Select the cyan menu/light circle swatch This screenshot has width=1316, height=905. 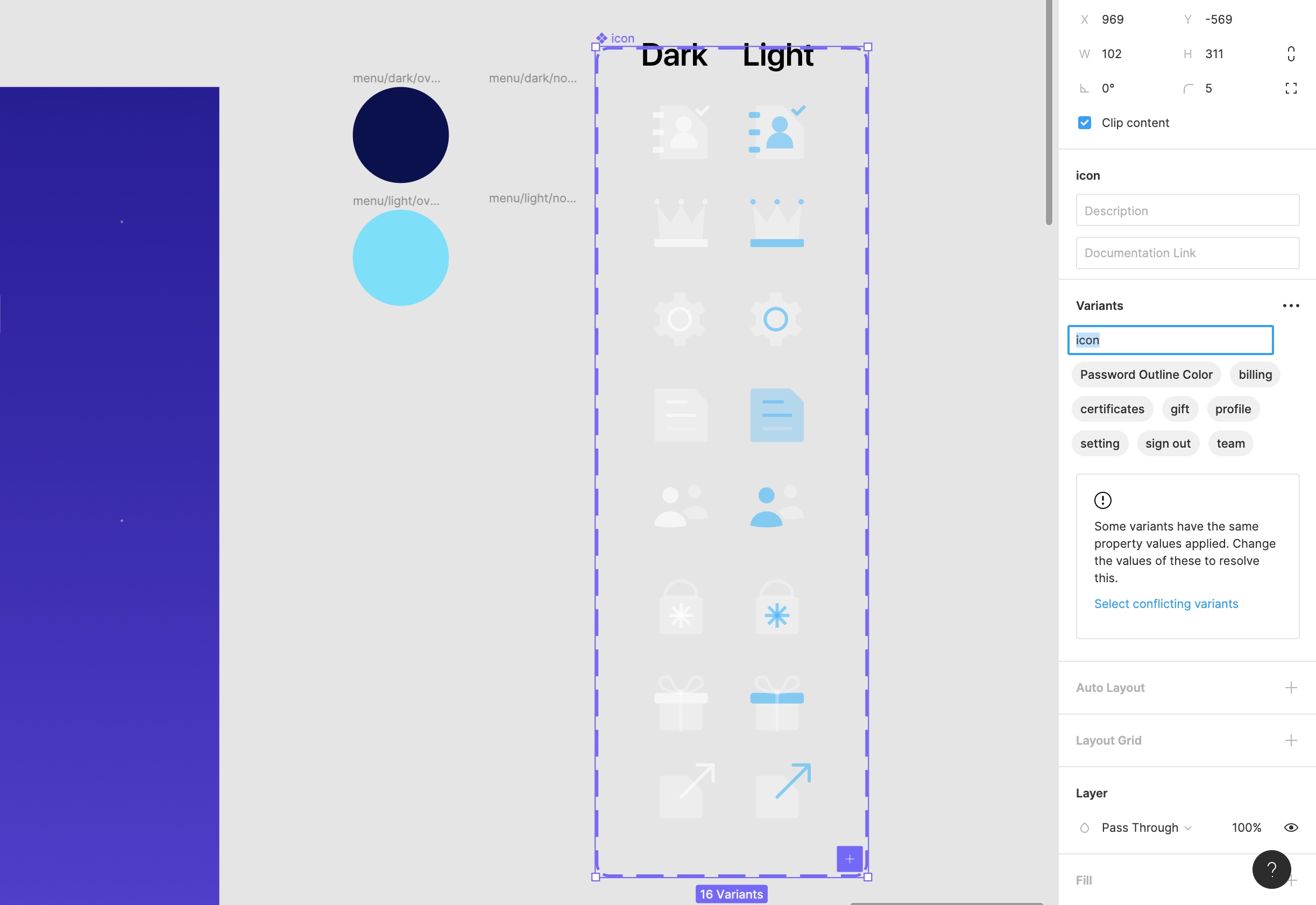click(400, 257)
